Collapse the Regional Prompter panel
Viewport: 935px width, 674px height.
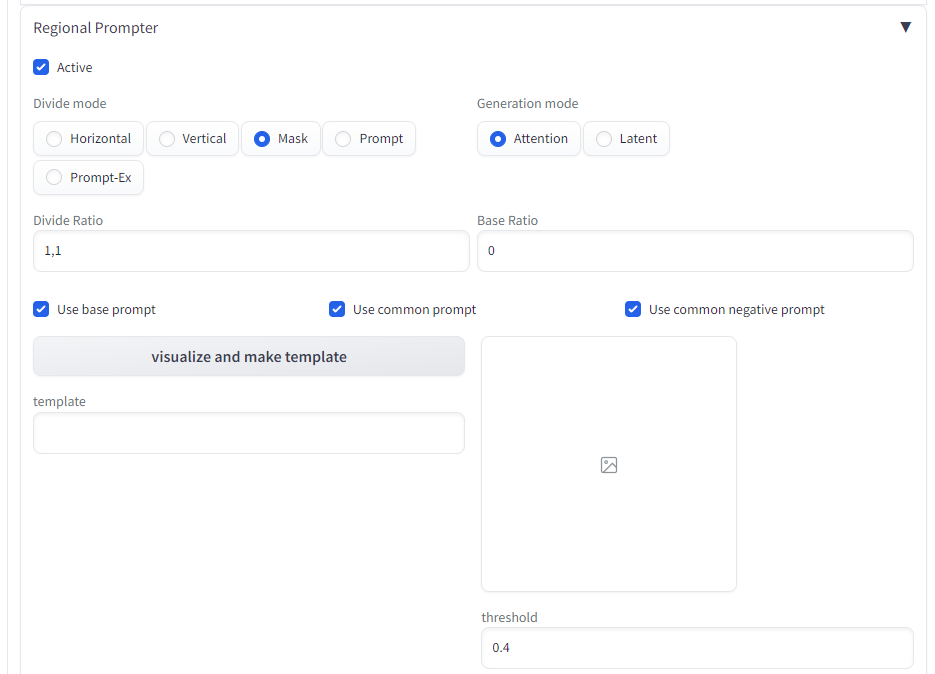tap(906, 26)
